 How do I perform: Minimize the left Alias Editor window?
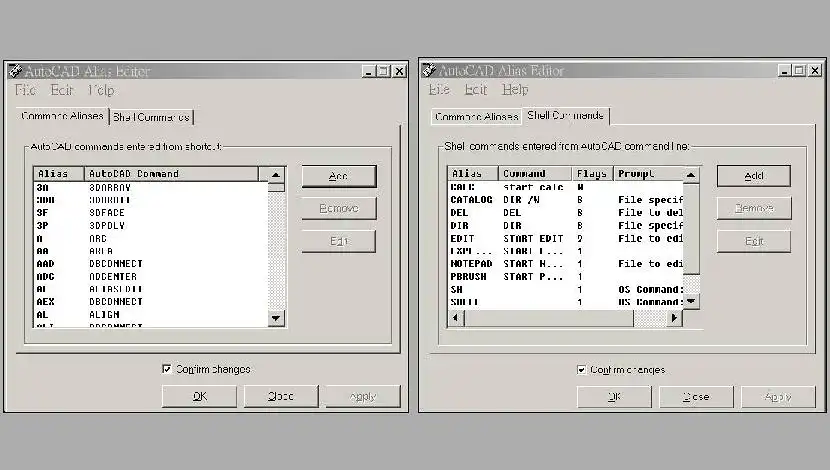[369, 71]
